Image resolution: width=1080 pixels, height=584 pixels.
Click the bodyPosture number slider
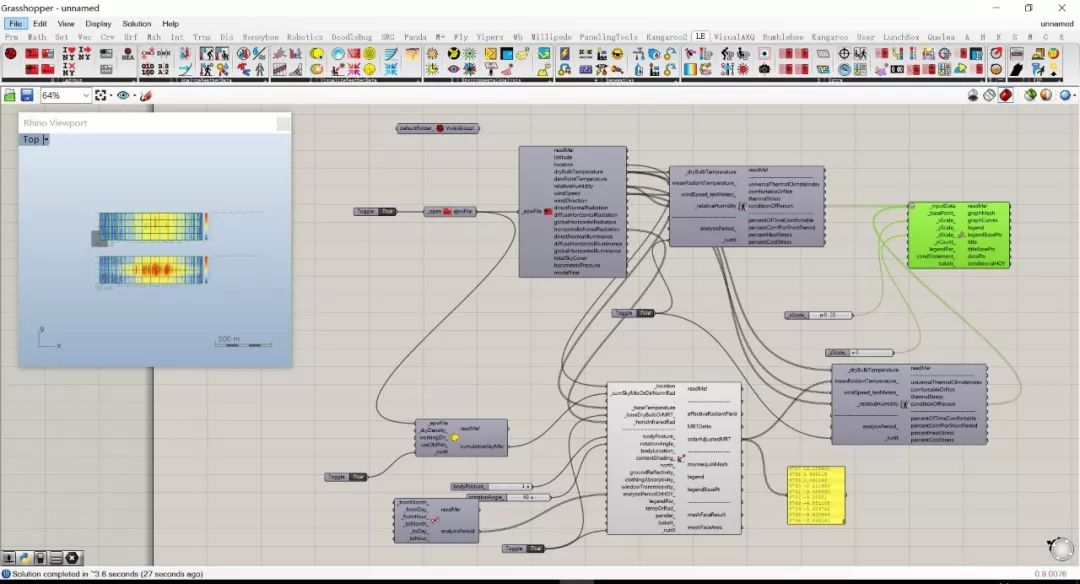(492, 486)
